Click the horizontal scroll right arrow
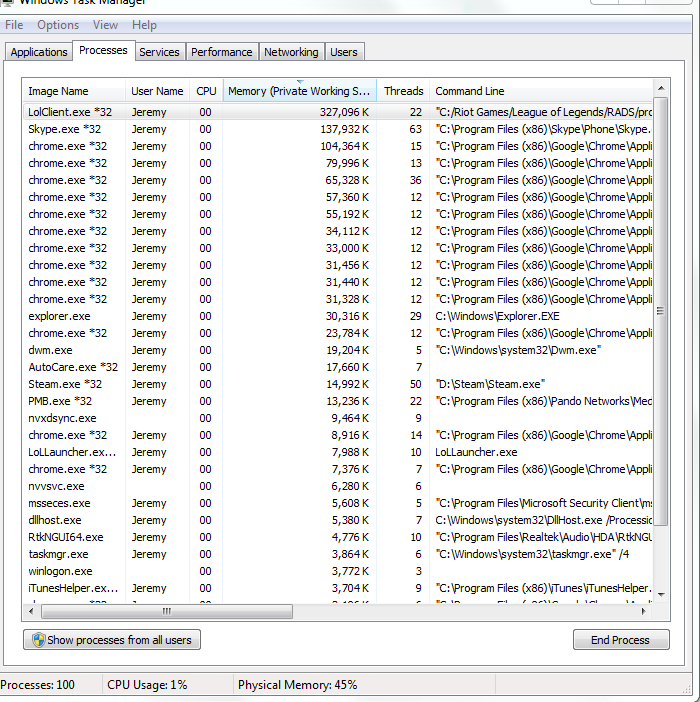700x702 pixels. click(644, 611)
